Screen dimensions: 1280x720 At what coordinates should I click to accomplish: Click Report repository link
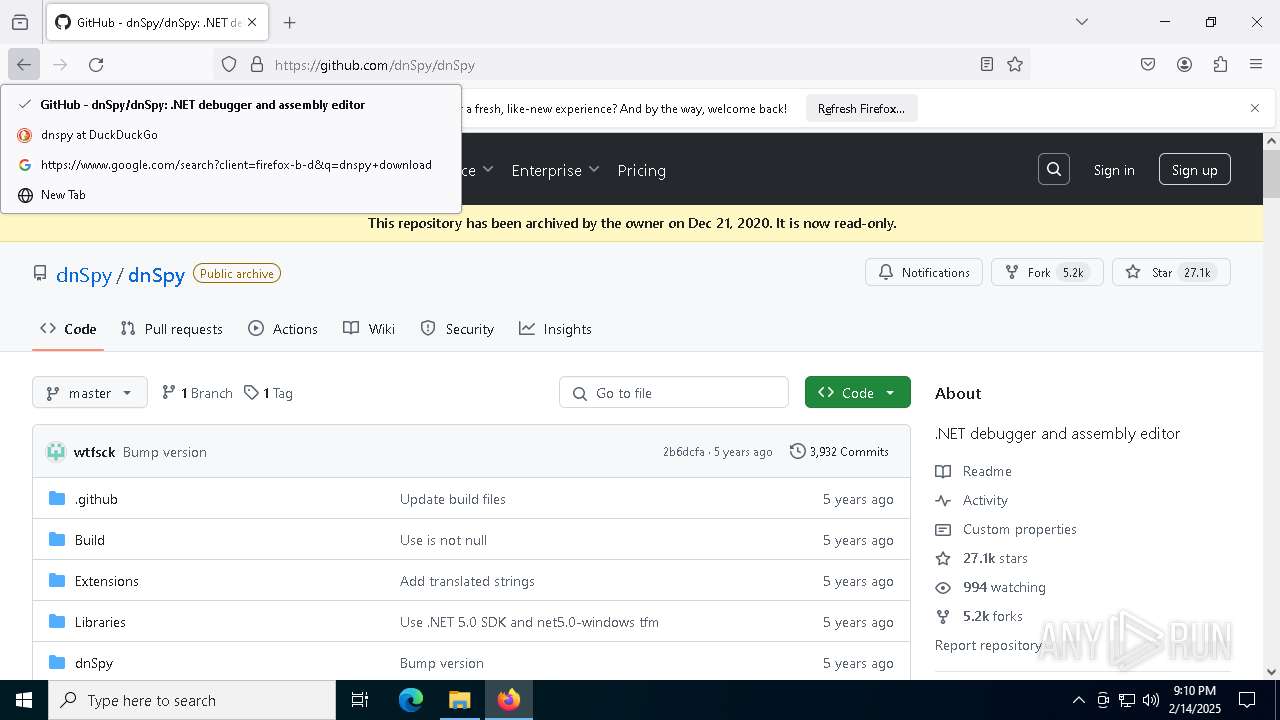point(988,645)
